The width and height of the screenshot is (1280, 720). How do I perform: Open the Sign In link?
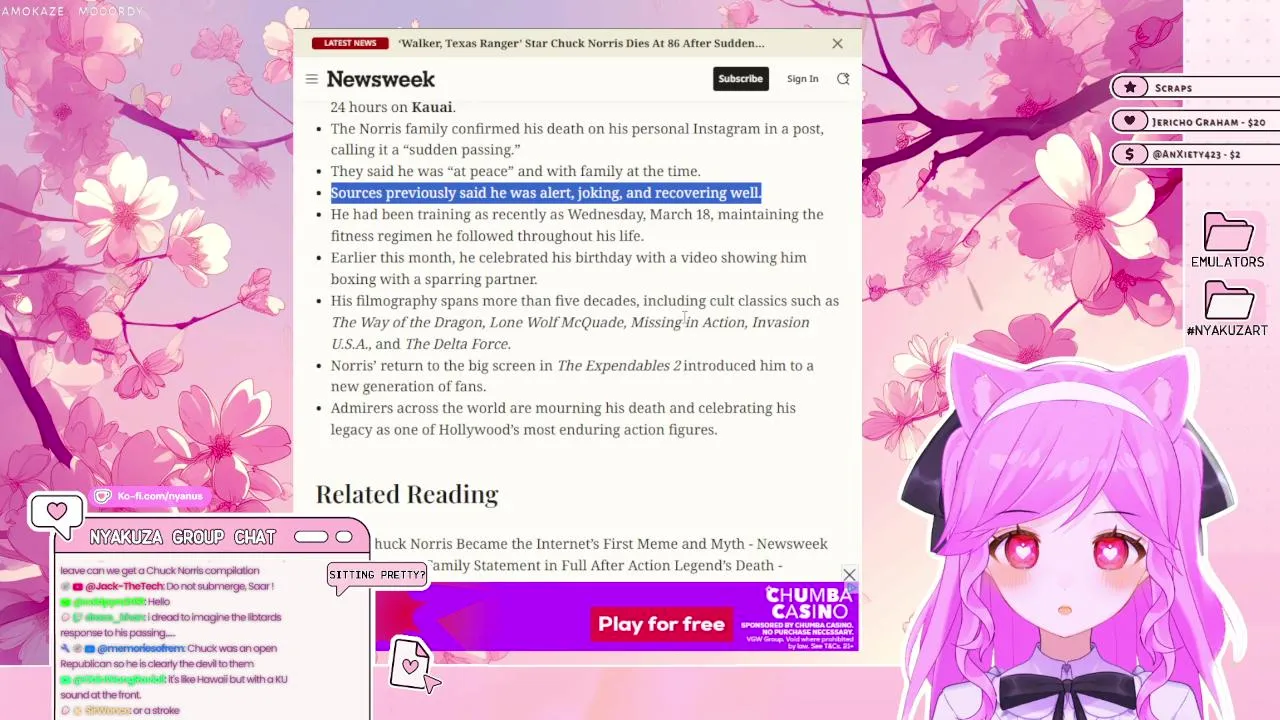pos(802,79)
